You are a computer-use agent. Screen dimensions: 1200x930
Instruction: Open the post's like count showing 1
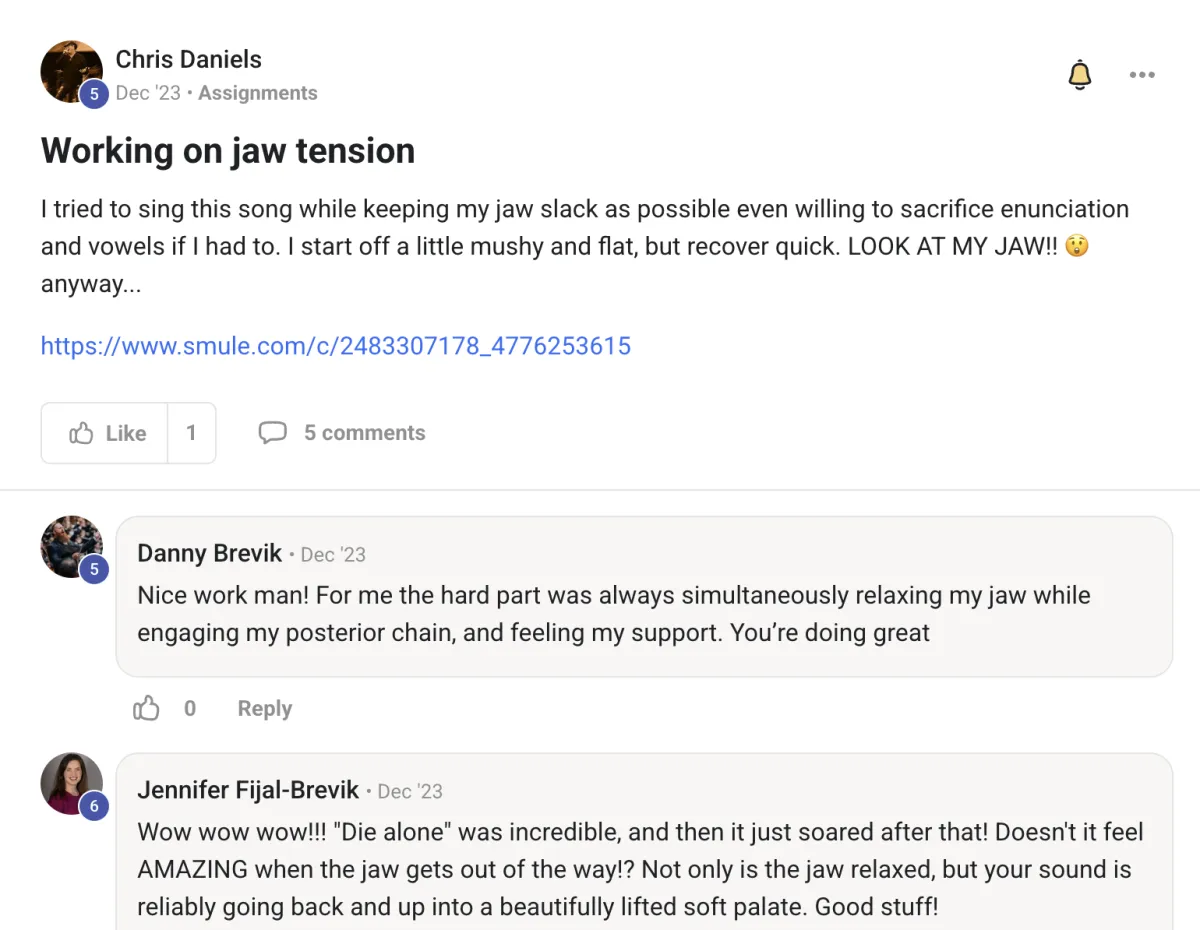click(191, 433)
